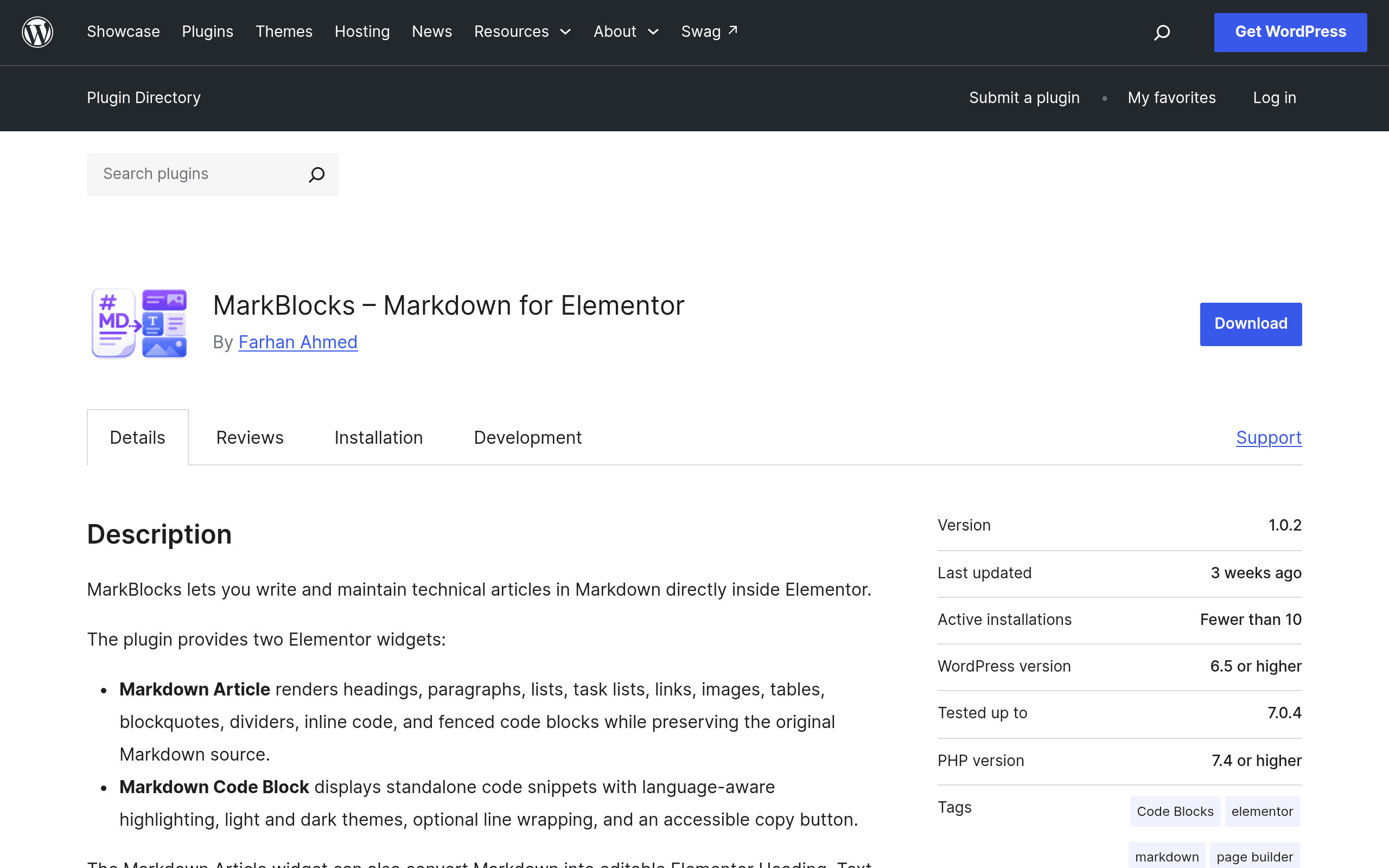Submit search with plugin search magnifier icon
The height and width of the screenshot is (868, 1389).
[317, 175]
